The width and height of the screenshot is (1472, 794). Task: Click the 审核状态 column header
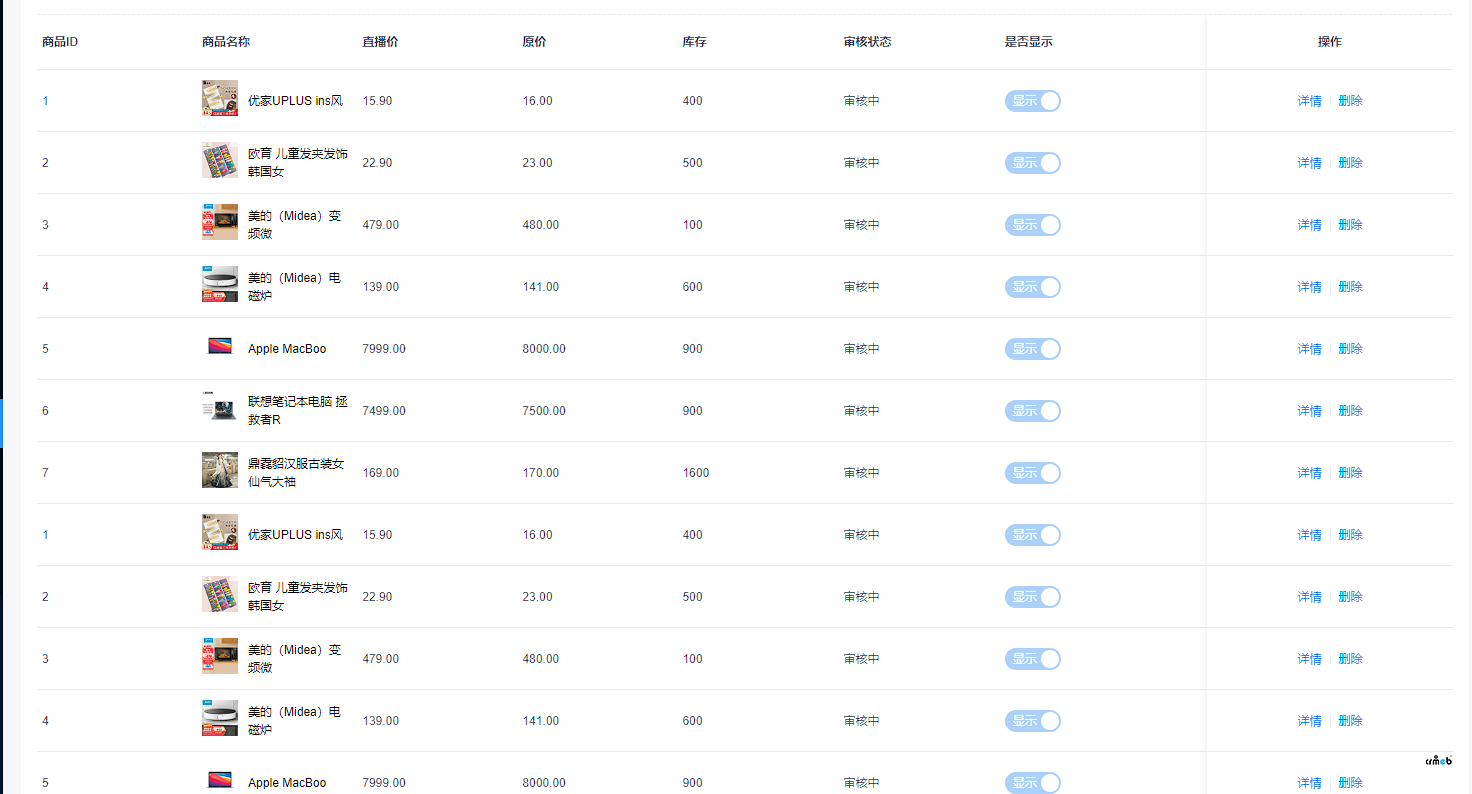(x=867, y=42)
